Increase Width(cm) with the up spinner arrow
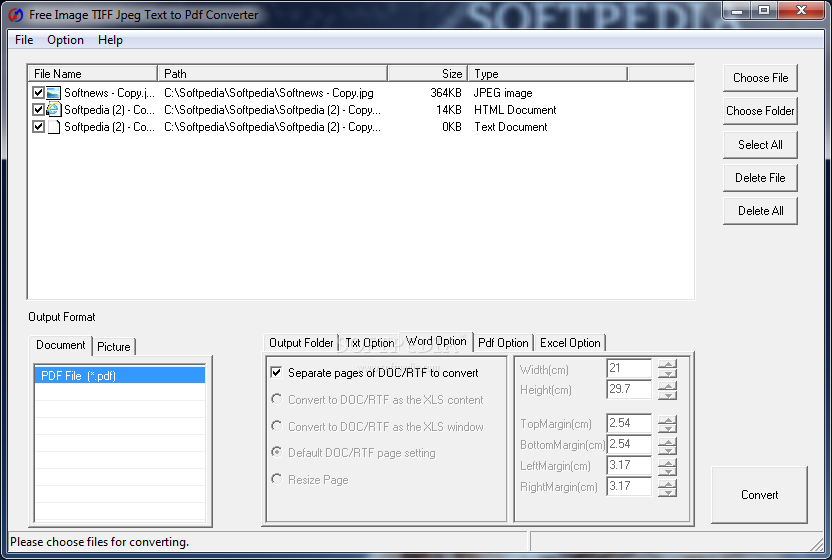 pyautogui.click(x=667, y=364)
